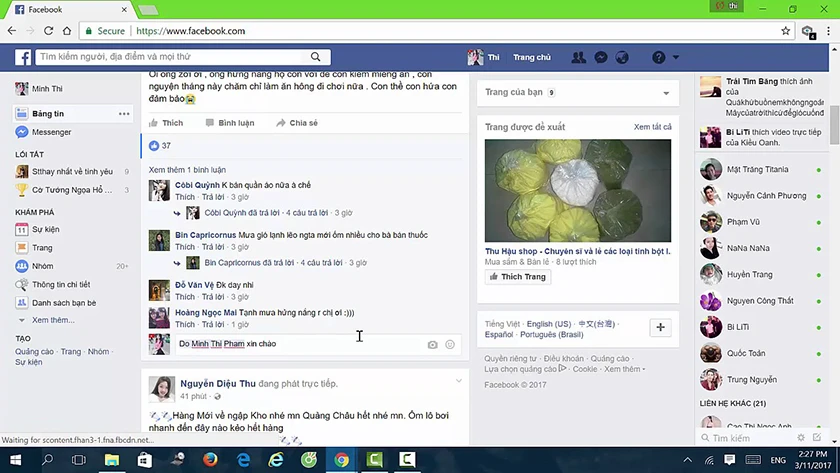Viewport: 840px width, 473px height.
Task: Click the Facebook logo icon in header
Action: pos(22,57)
